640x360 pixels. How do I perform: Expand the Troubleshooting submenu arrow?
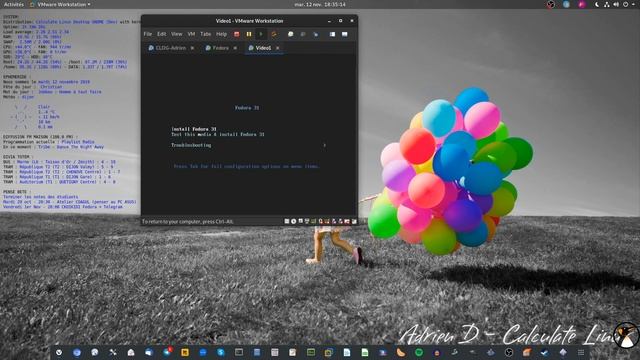(324, 145)
